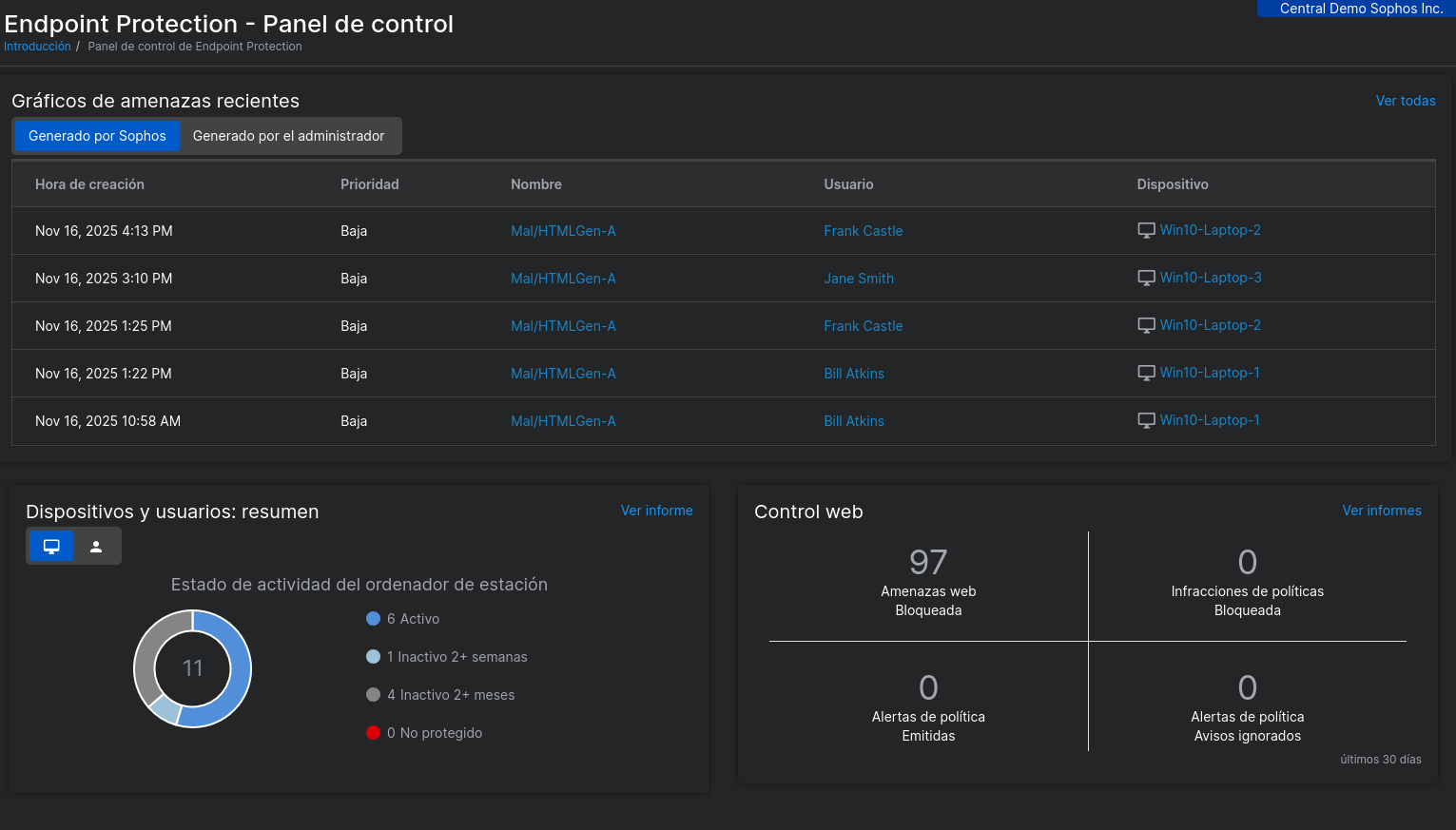Image resolution: width=1456 pixels, height=830 pixels.
Task: Click the red 'No protegido' legend dot
Action: tap(374, 733)
